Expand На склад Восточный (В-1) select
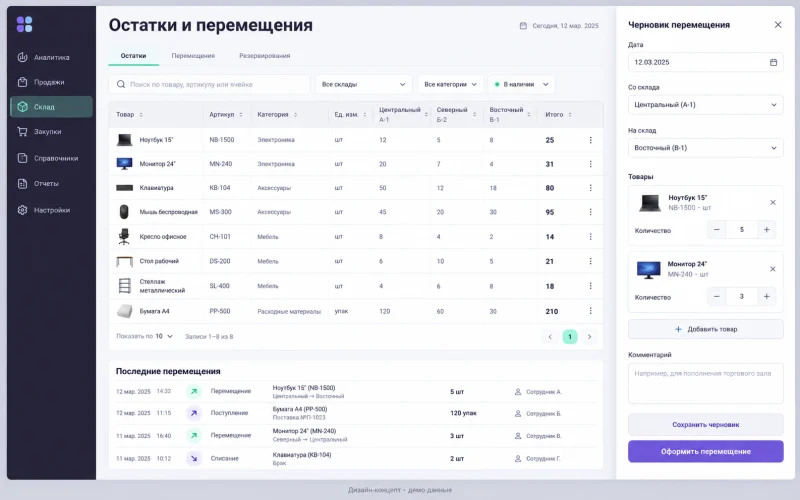Screen dimensions: 800x500 click(x=706, y=148)
